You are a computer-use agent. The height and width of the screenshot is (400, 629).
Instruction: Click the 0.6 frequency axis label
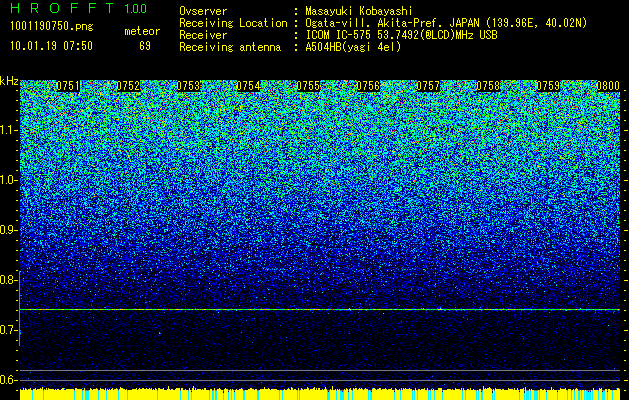(7, 380)
